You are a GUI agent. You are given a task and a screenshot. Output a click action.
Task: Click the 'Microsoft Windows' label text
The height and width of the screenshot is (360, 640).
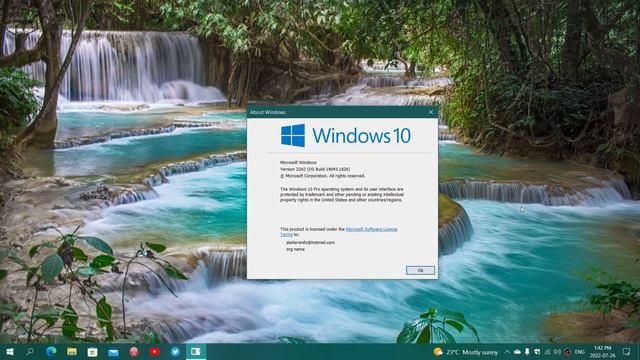point(298,162)
